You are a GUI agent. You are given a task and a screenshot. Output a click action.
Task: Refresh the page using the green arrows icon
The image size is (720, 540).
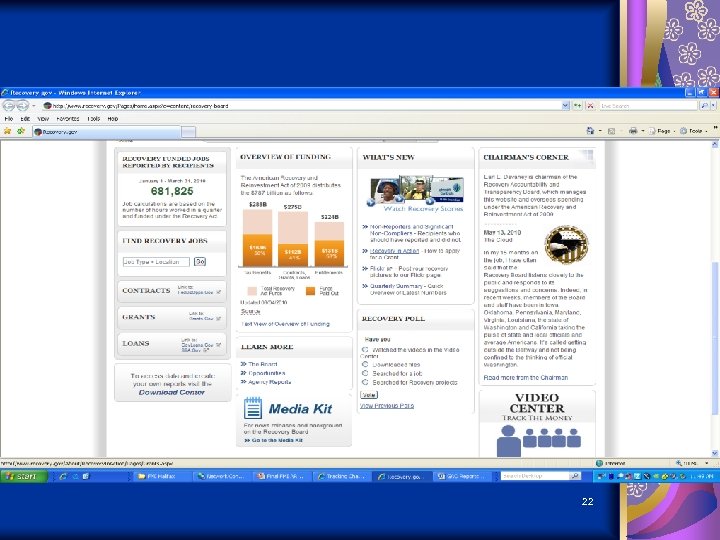(x=577, y=106)
